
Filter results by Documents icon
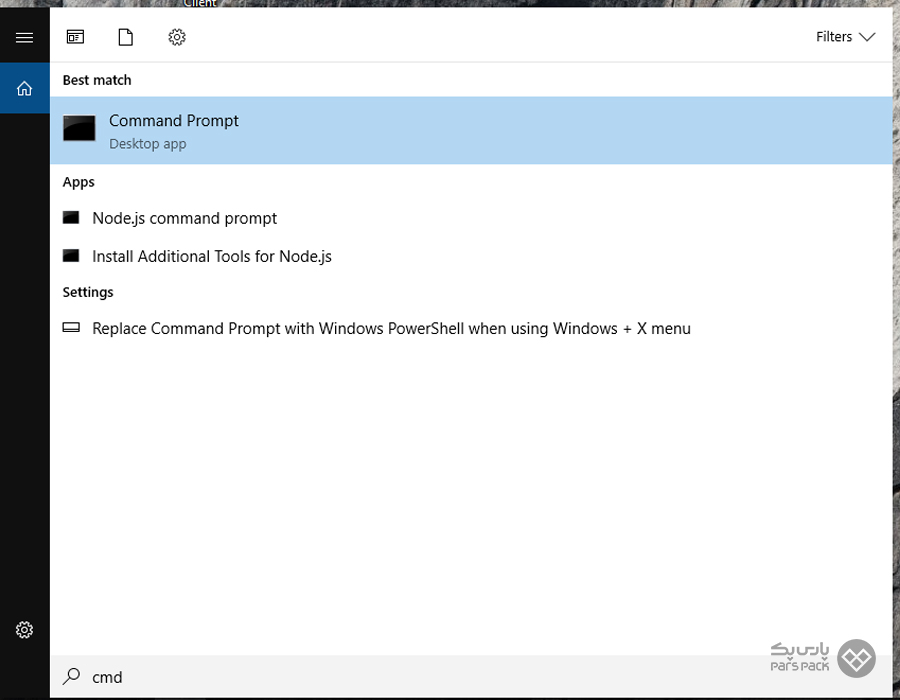click(126, 37)
